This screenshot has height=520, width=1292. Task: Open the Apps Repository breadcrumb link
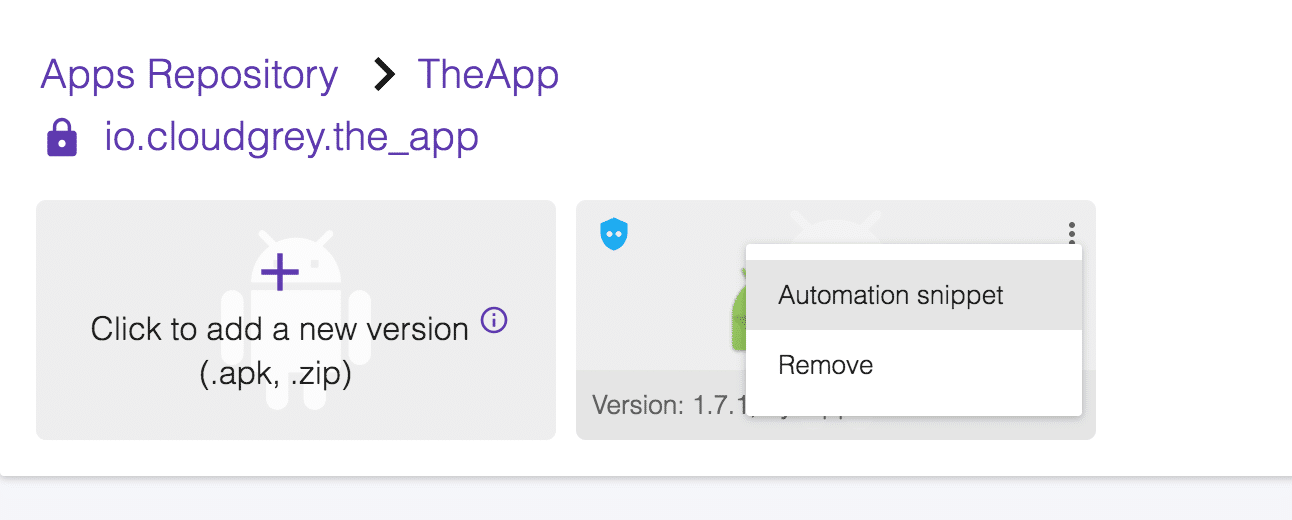click(x=189, y=76)
